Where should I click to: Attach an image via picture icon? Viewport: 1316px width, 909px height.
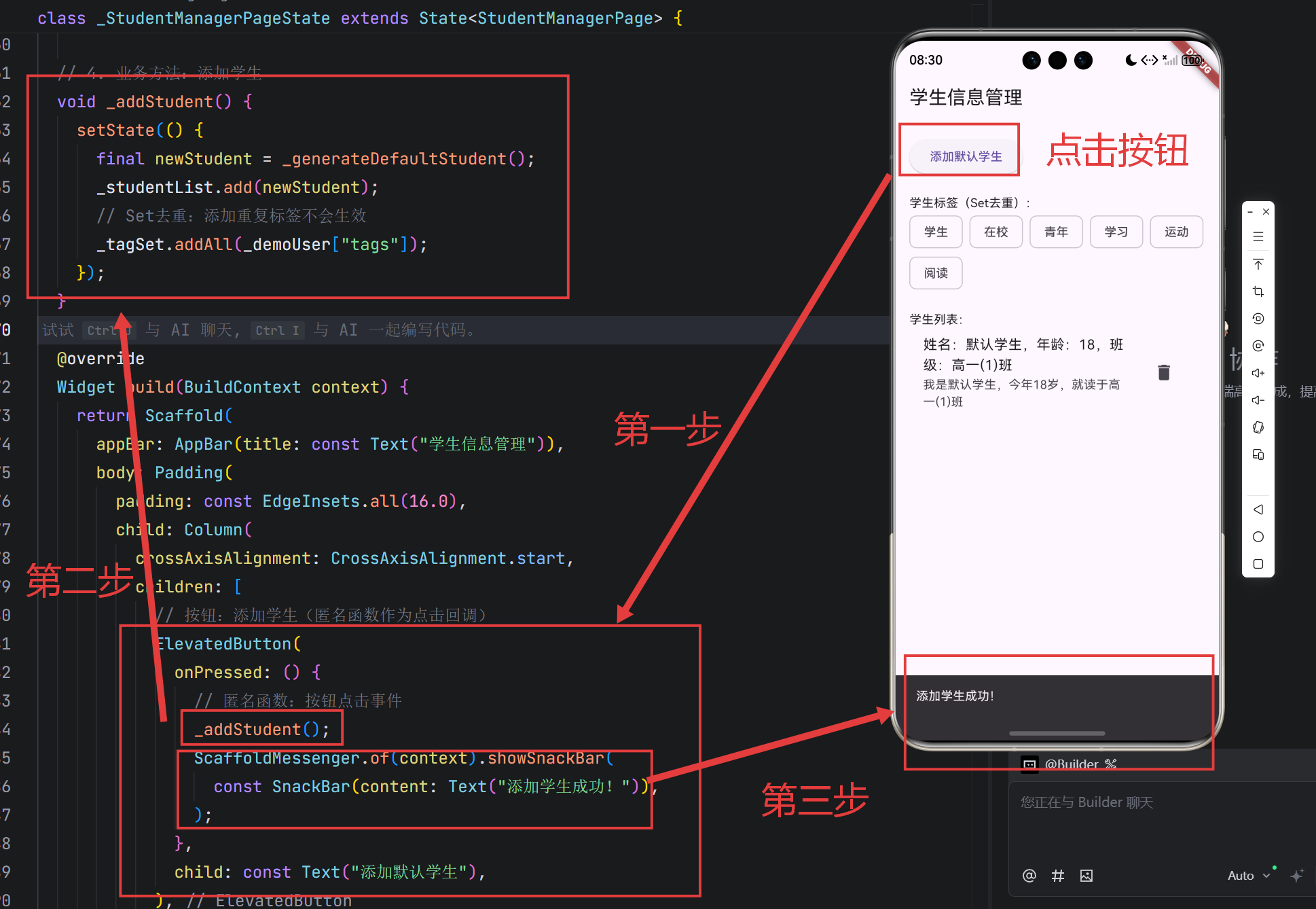pyautogui.click(x=1086, y=876)
